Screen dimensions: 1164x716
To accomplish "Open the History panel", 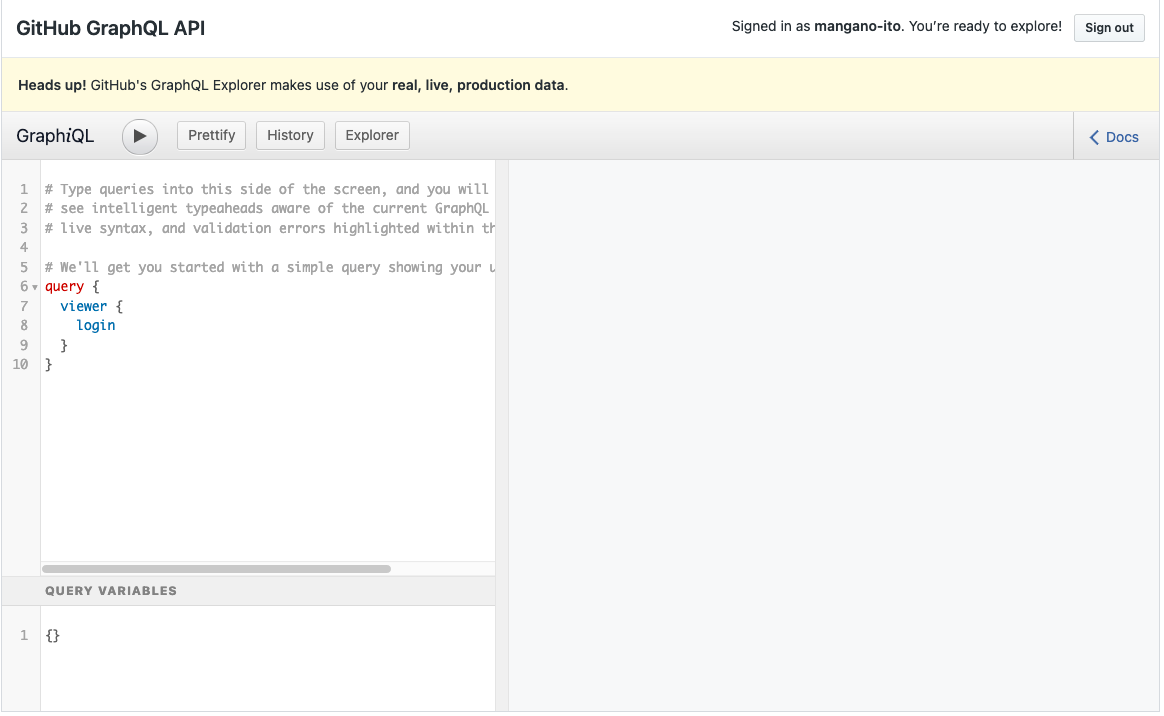I will [290, 136].
